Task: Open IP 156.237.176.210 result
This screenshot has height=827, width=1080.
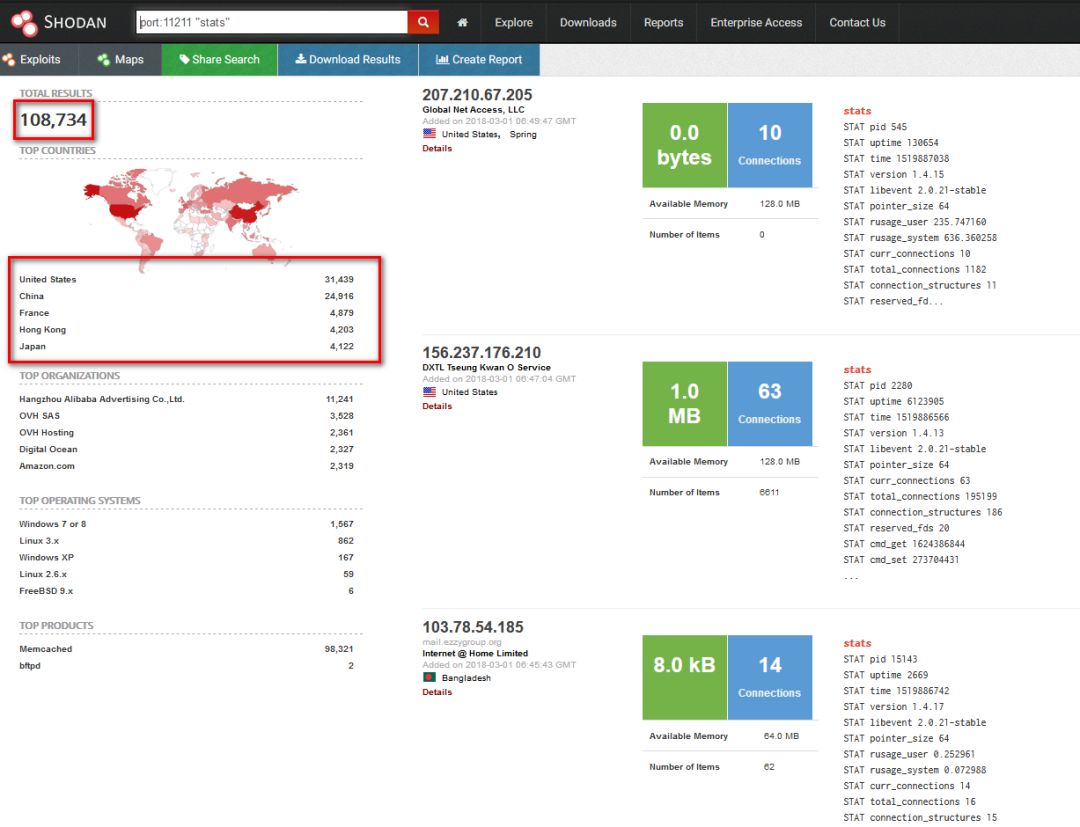Action: pos(481,353)
